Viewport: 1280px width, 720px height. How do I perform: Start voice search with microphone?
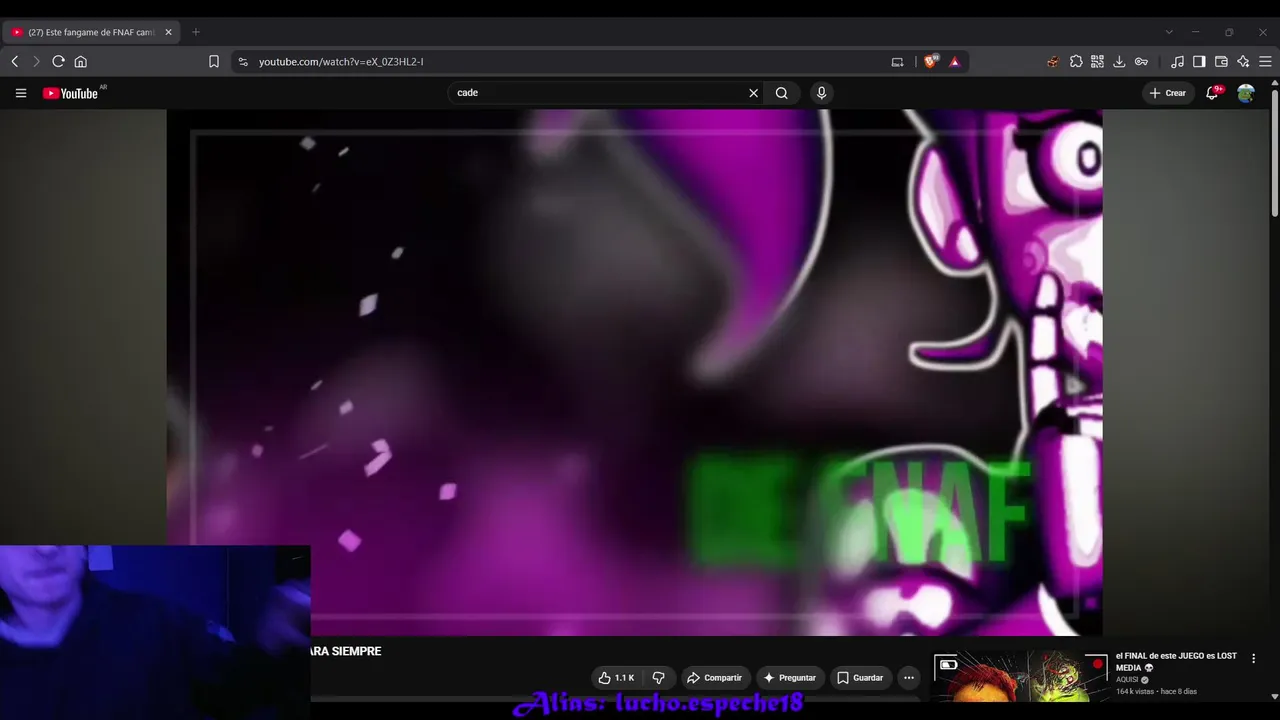(821, 93)
